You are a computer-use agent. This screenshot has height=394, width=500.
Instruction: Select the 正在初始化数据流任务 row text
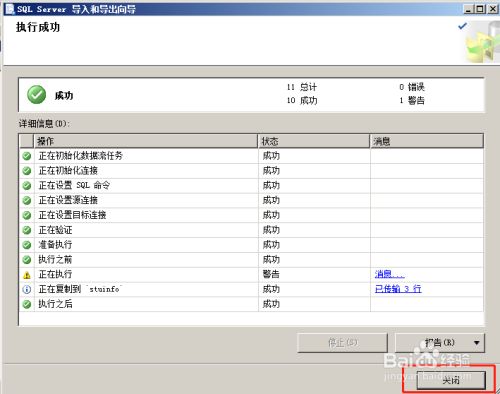[x=81, y=156]
